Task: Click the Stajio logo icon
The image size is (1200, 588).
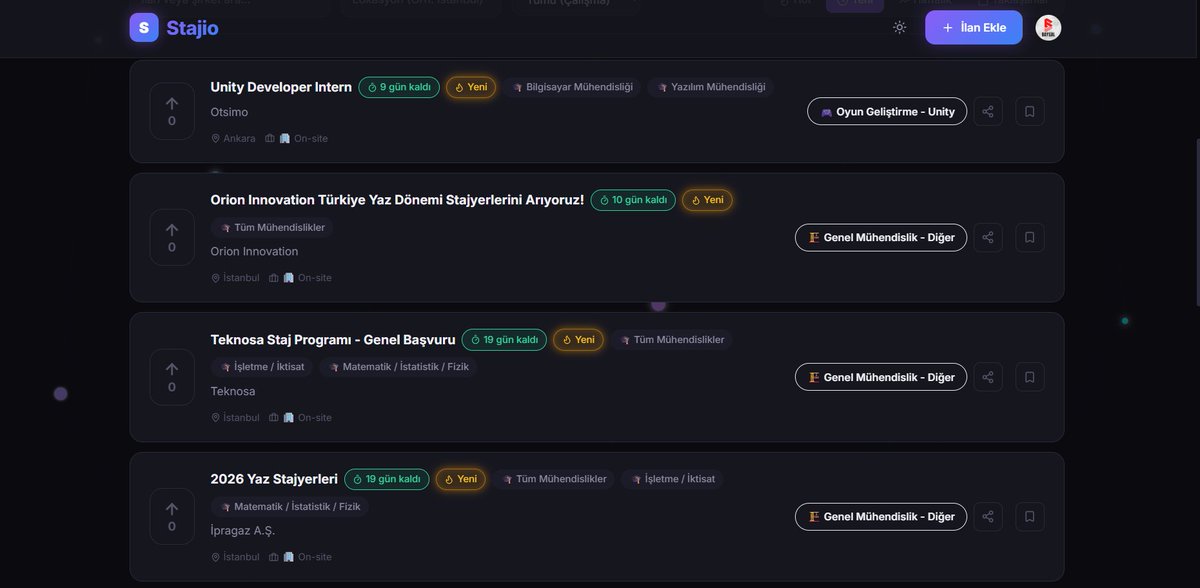Action: tap(144, 28)
